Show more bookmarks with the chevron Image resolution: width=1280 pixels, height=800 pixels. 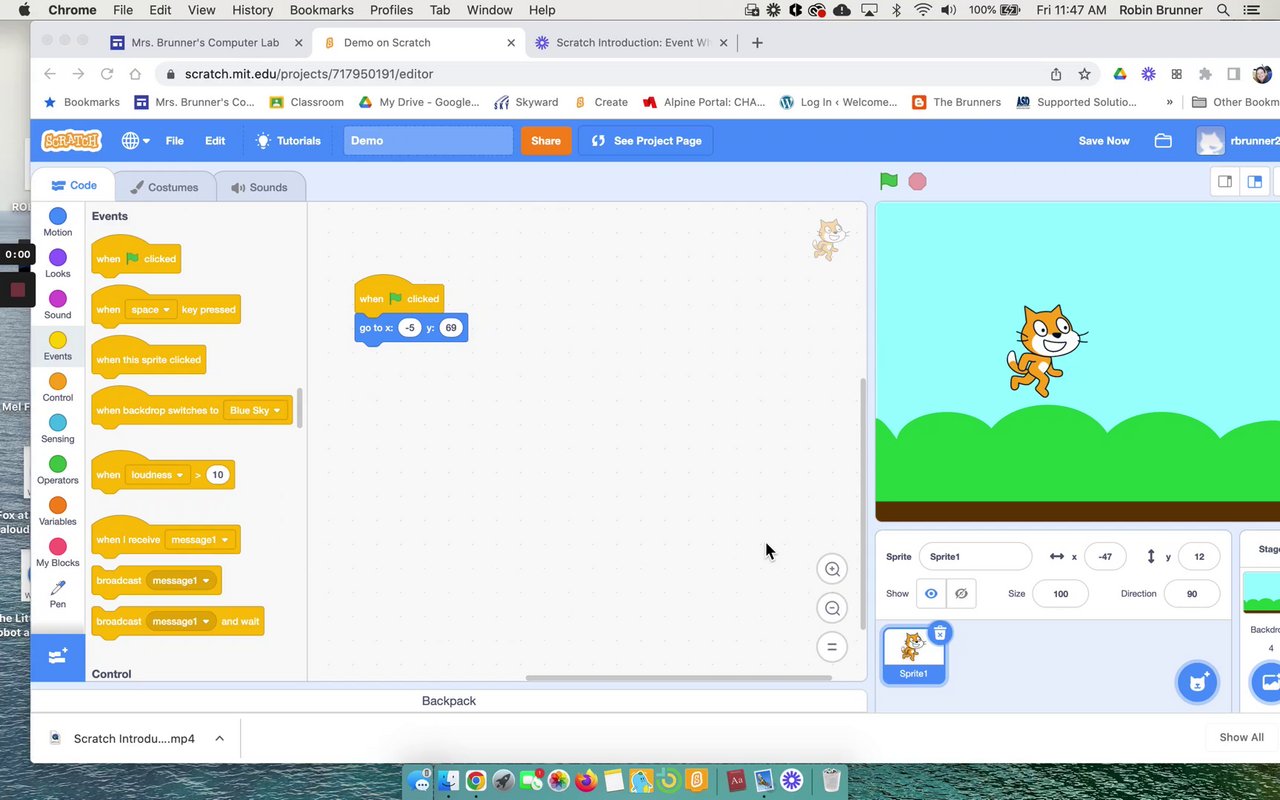click(1169, 102)
